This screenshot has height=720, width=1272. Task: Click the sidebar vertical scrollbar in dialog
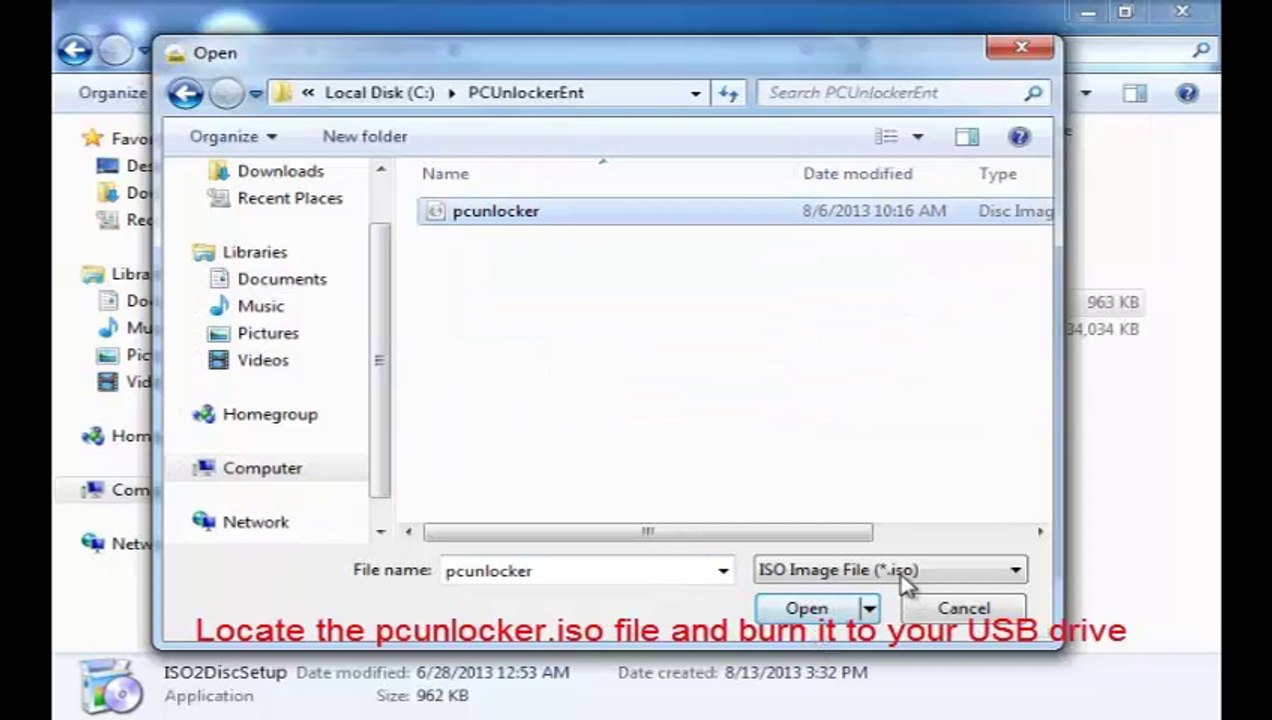[380, 360]
